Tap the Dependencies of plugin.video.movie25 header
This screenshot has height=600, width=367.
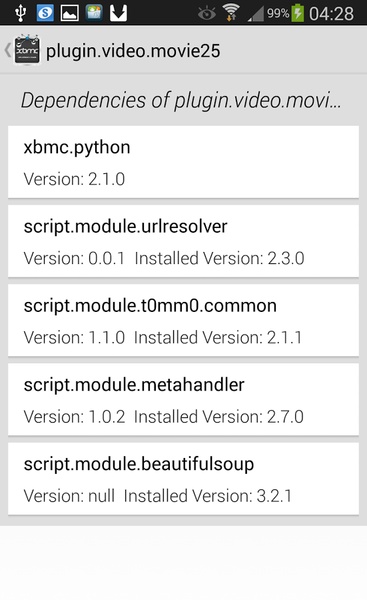pyautogui.click(x=181, y=101)
